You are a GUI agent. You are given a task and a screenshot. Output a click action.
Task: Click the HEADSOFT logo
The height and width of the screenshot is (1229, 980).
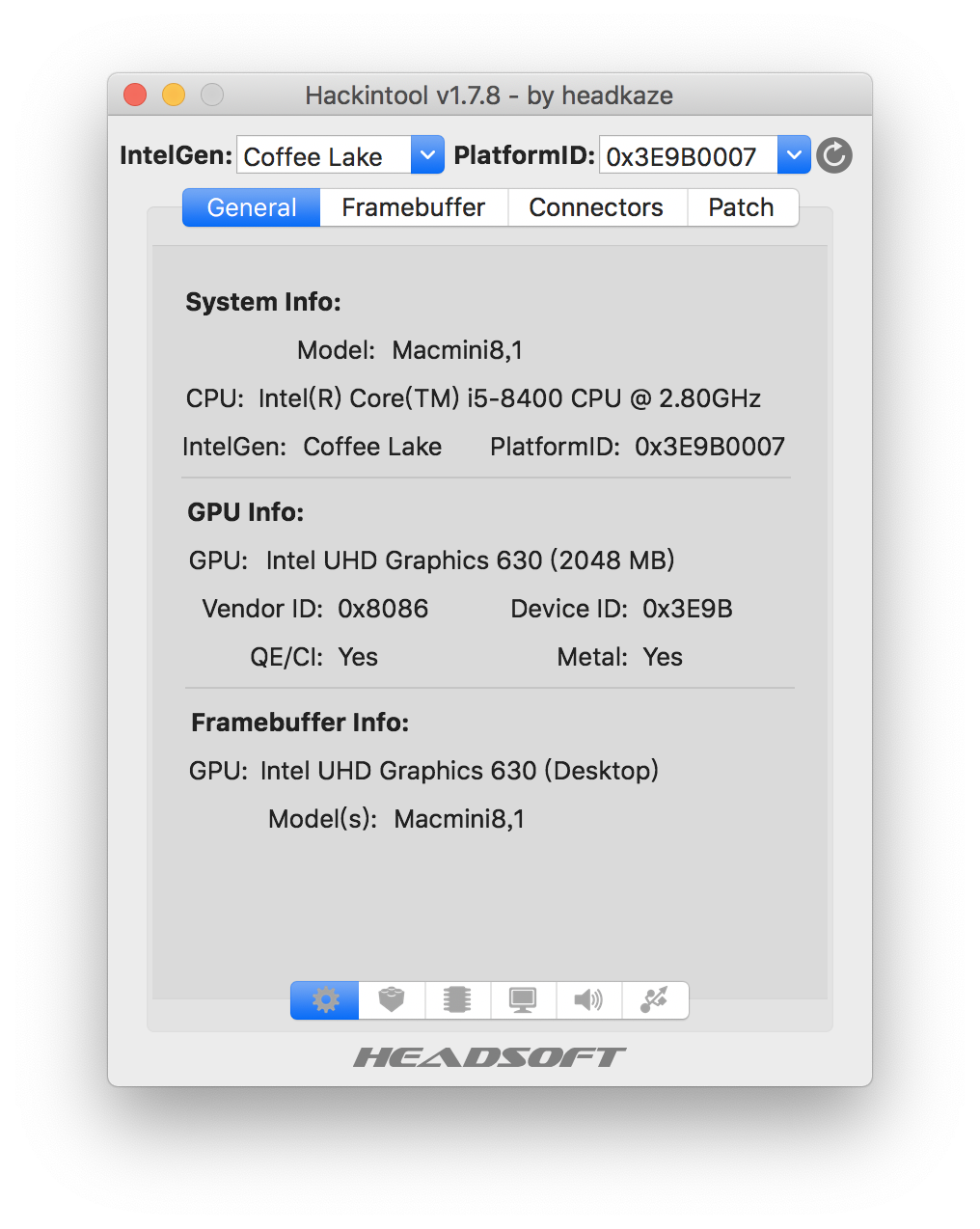coord(490,1057)
